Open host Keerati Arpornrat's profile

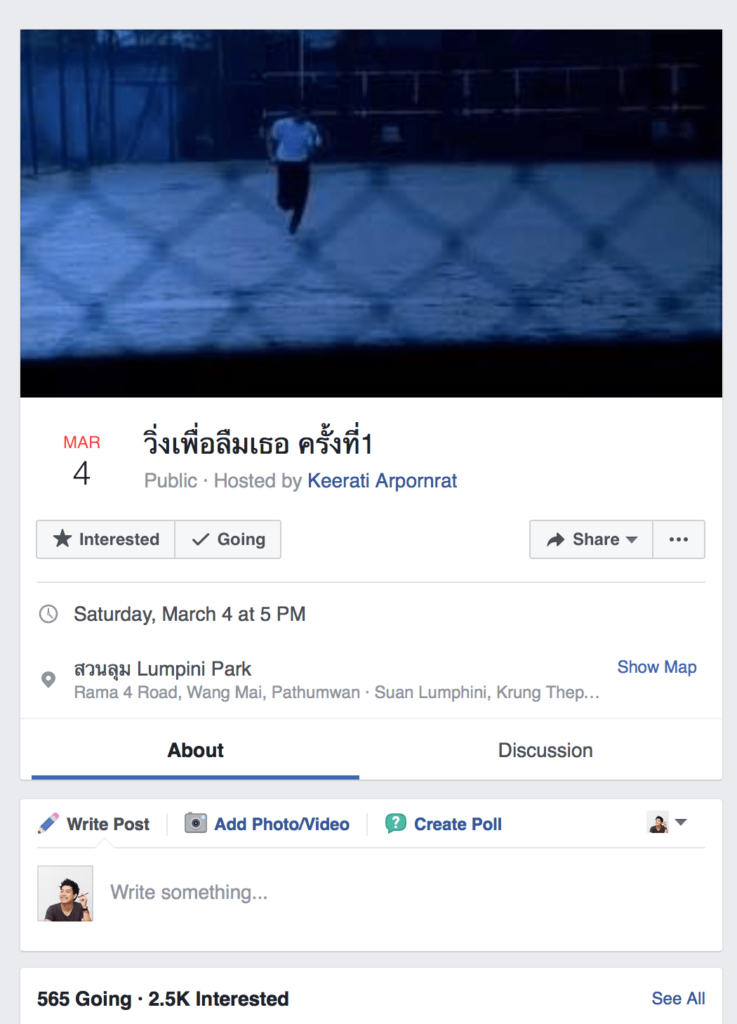(382, 481)
